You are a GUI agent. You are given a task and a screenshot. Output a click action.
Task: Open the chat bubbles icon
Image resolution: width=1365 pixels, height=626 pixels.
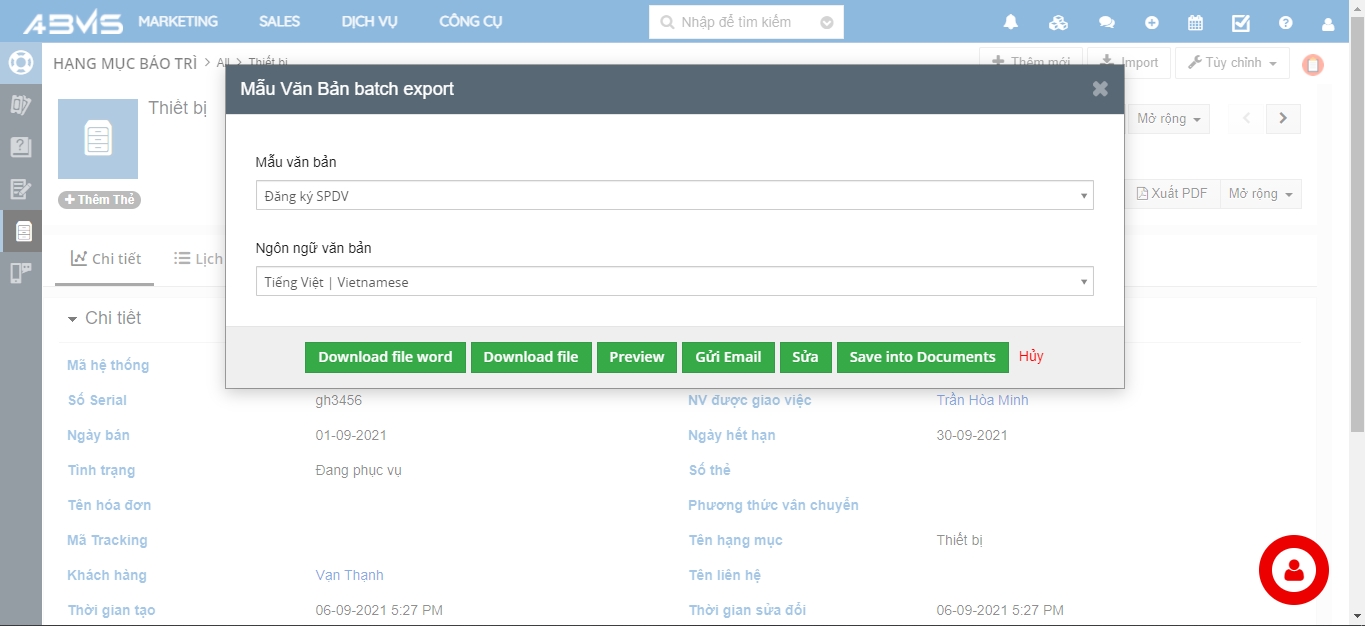[x=1106, y=22]
